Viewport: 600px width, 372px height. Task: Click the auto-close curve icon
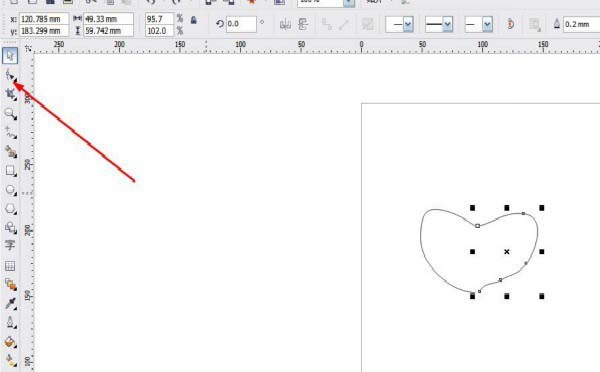(510, 24)
